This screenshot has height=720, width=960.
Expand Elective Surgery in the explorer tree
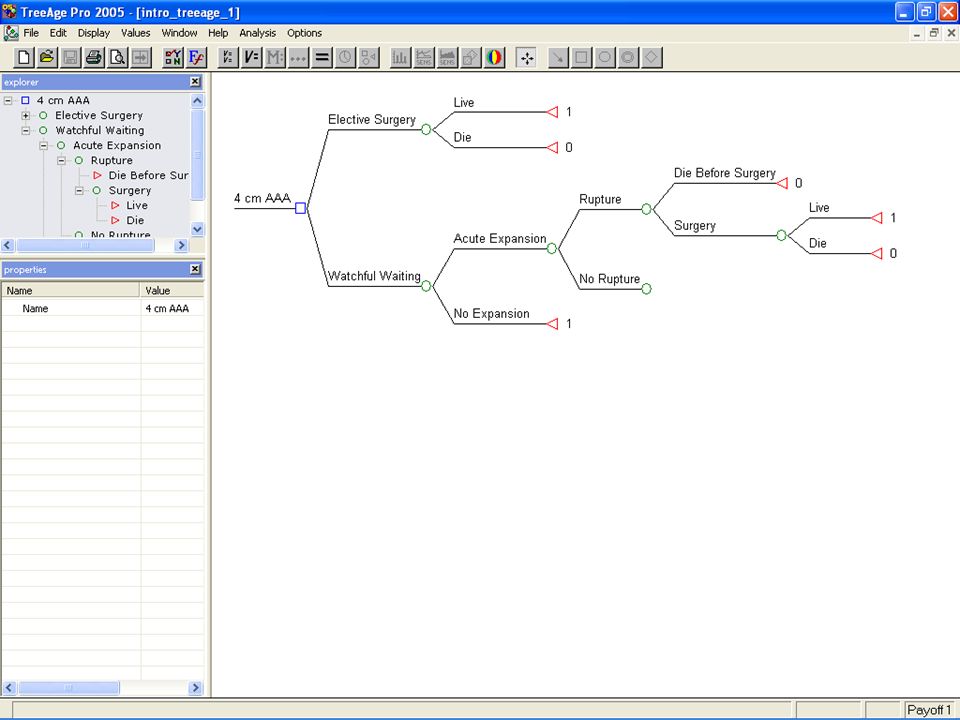(x=26, y=115)
